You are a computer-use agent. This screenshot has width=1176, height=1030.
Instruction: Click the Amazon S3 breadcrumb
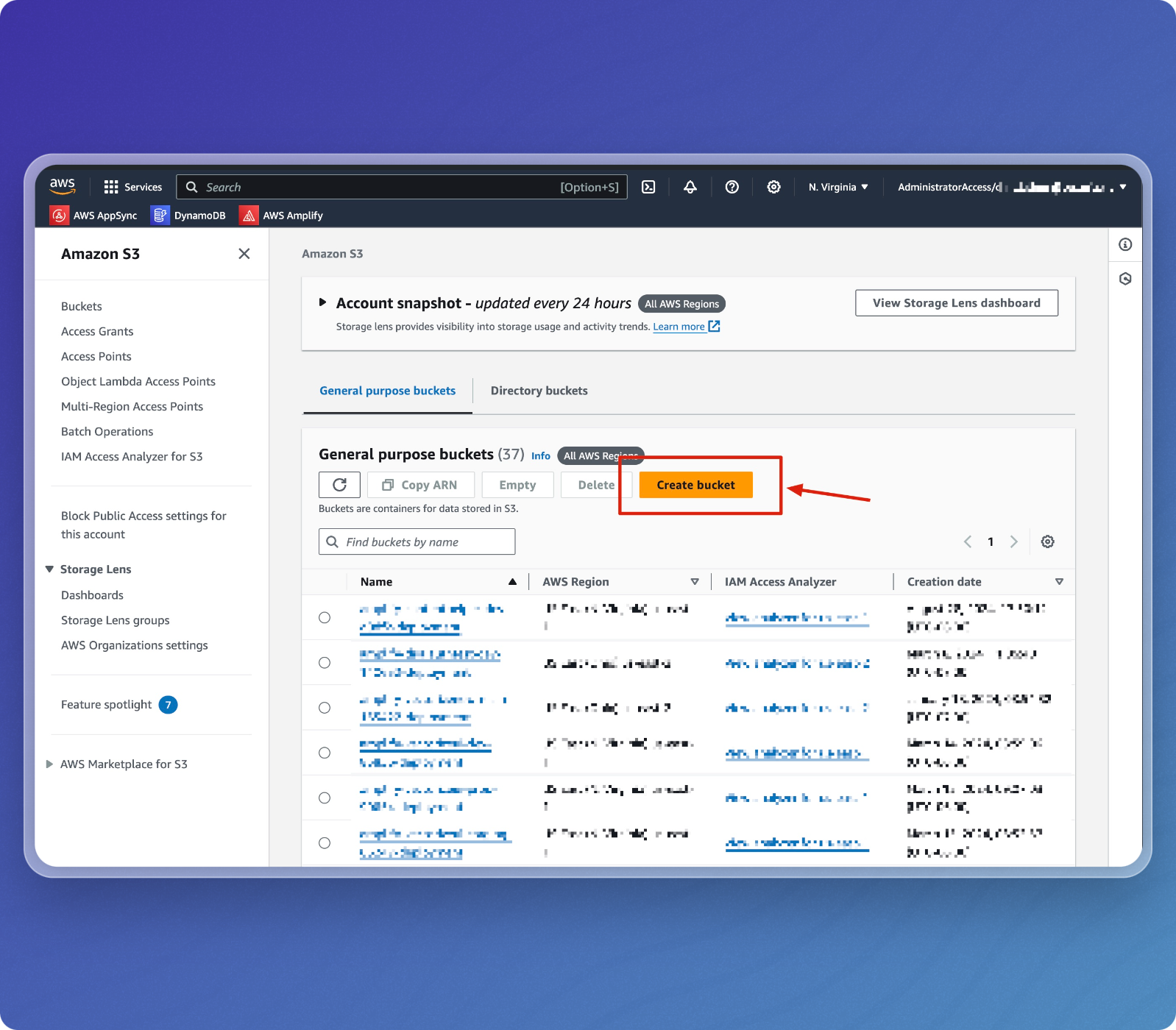pyautogui.click(x=333, y=254)
